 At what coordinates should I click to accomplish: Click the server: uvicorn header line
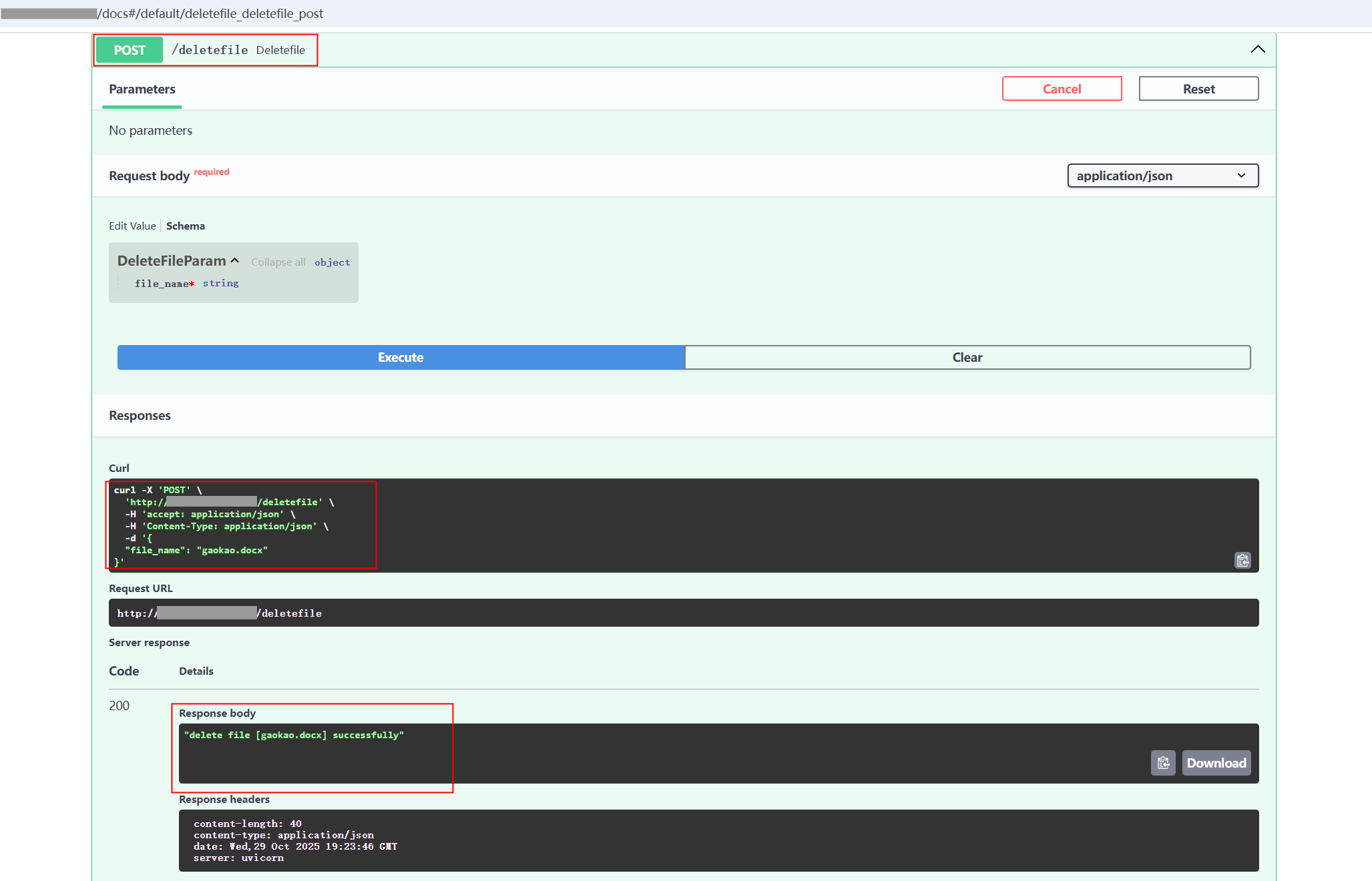pyautogui.click(x=239, y=858)
